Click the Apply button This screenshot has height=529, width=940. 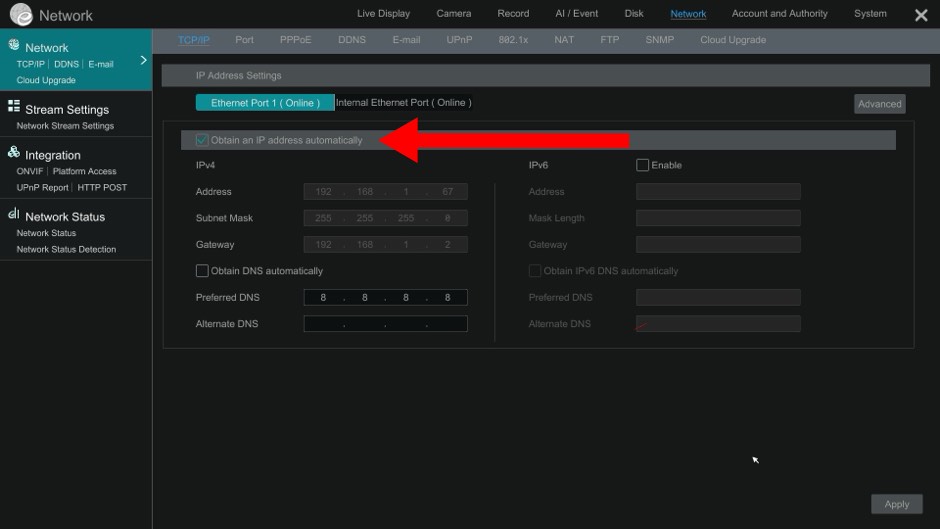tap(897, 504)
